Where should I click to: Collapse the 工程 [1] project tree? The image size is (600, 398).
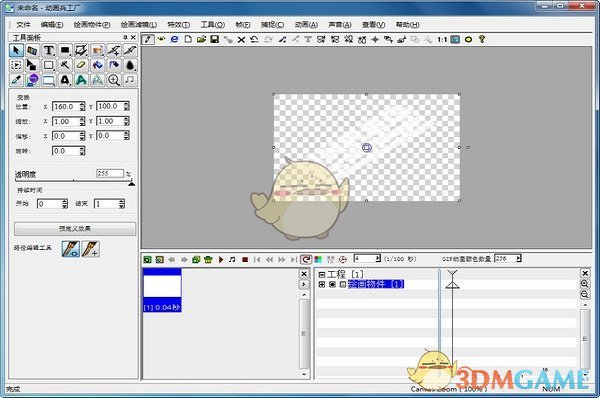point(321,275)
